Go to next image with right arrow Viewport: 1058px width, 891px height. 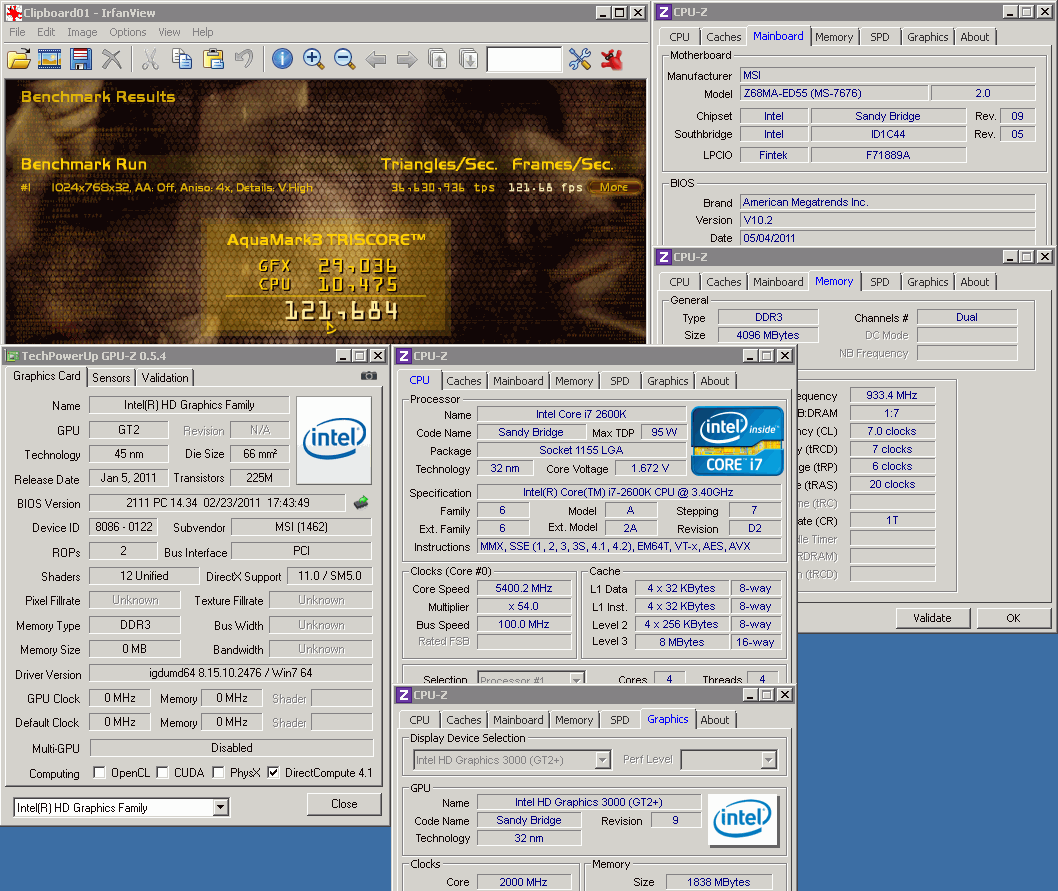(x=407, y=60)
